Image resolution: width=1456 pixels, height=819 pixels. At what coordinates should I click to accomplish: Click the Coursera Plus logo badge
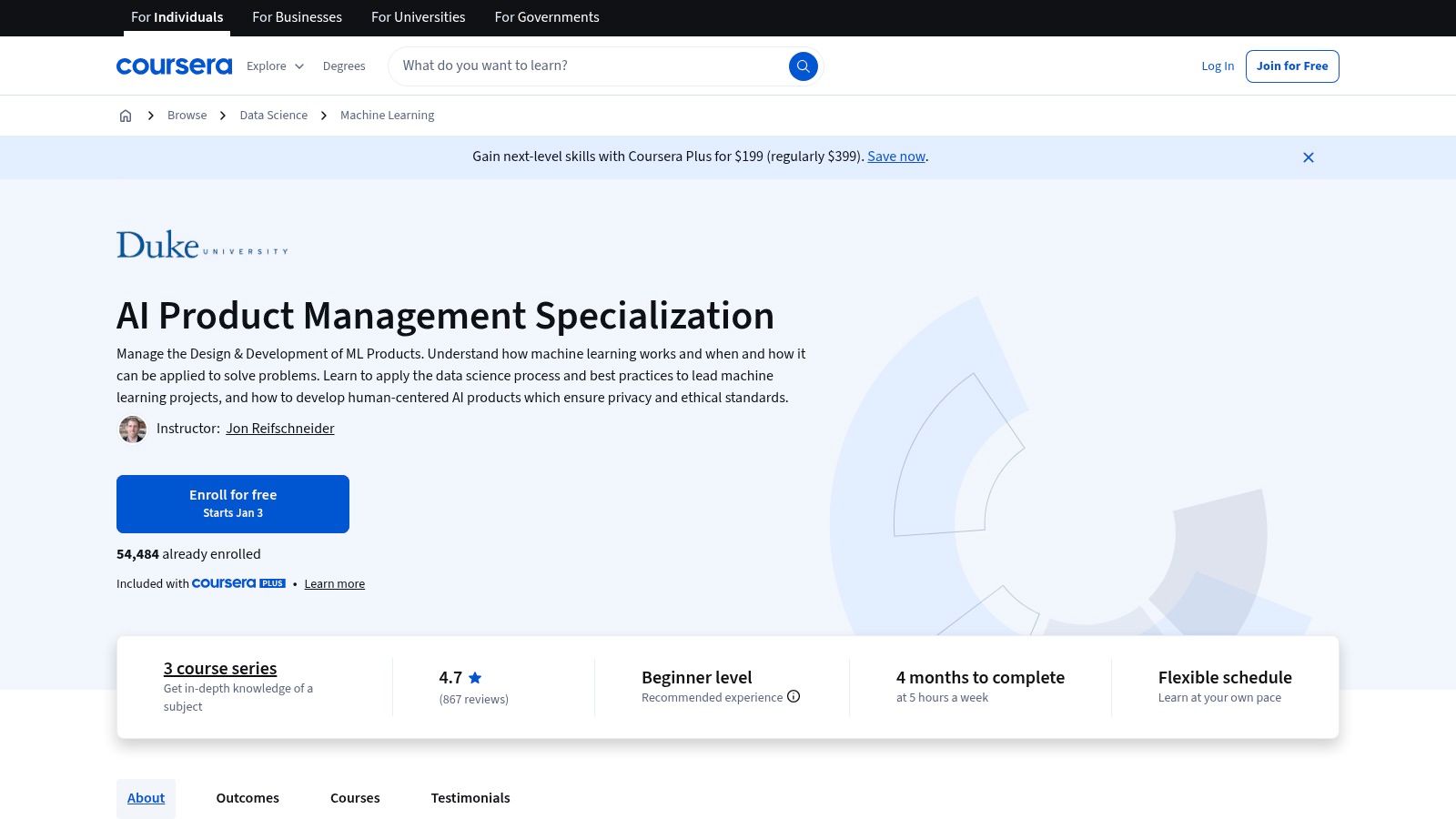(x=238, y=583)
